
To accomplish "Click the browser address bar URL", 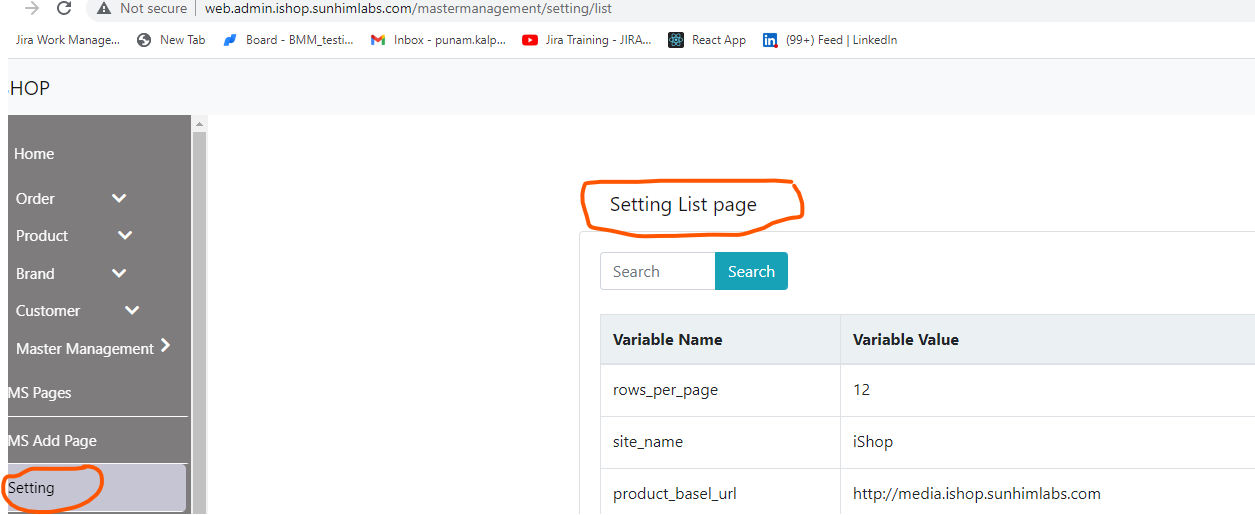I will (408, 8).
